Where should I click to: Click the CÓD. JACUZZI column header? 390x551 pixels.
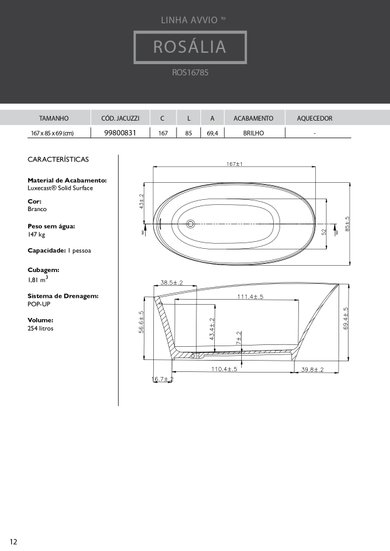(x=120, y=118)
